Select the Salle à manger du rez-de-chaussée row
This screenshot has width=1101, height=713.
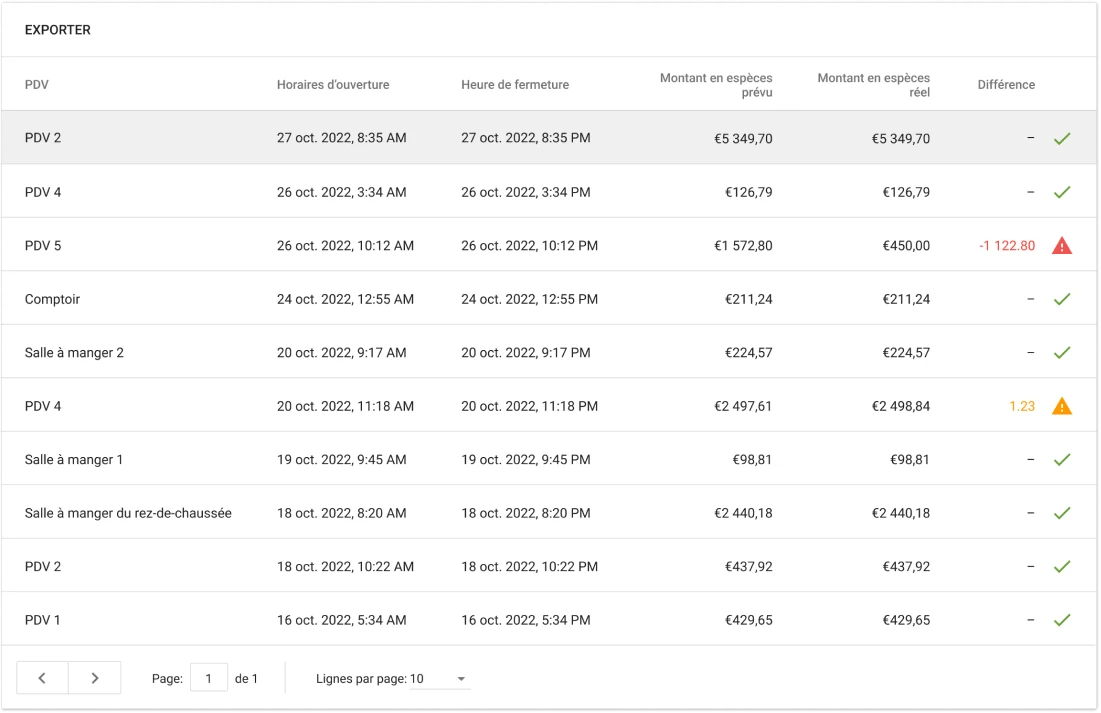[x=128, y=513]
